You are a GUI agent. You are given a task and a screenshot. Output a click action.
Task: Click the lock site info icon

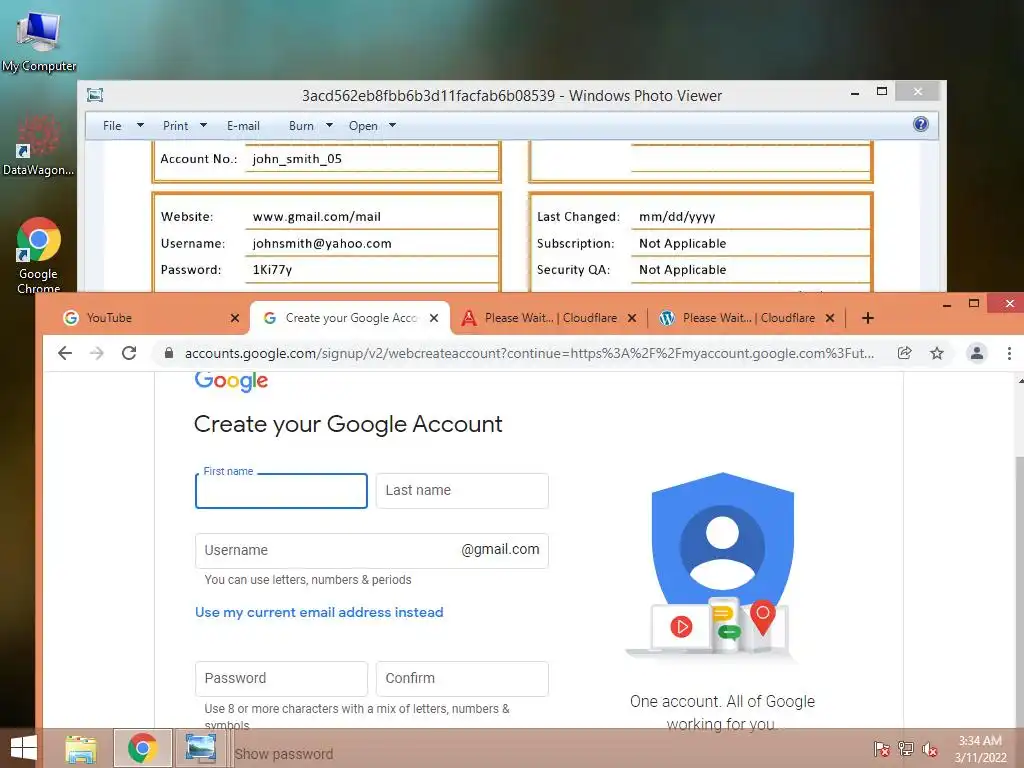[x=168, y=353]
